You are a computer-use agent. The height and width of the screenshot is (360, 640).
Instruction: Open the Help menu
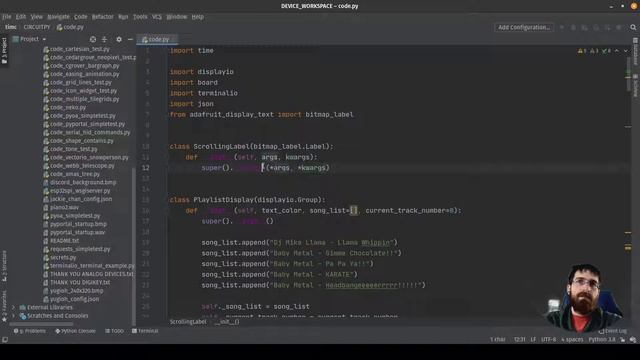198,17
